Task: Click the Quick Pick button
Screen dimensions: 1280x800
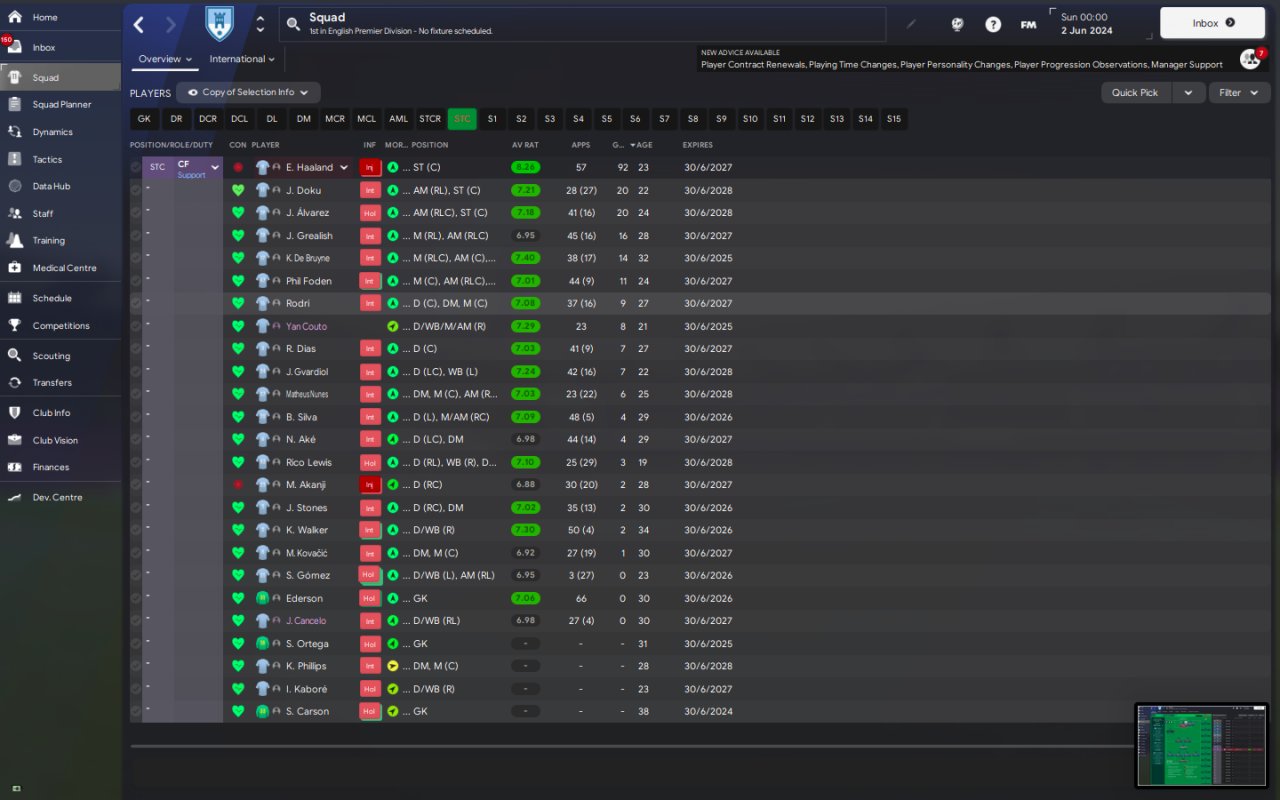Action: click(1135, 93)
